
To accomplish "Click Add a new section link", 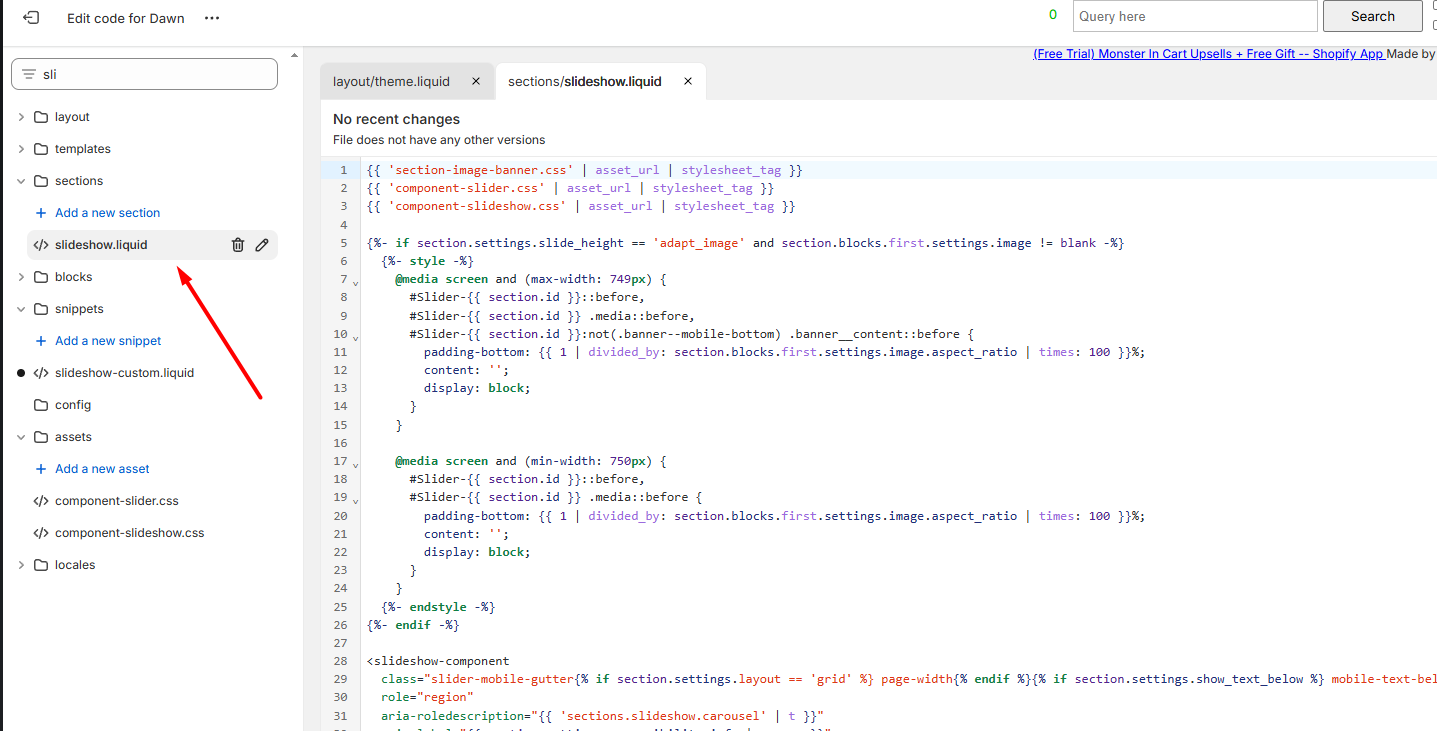I will (108, 213).
